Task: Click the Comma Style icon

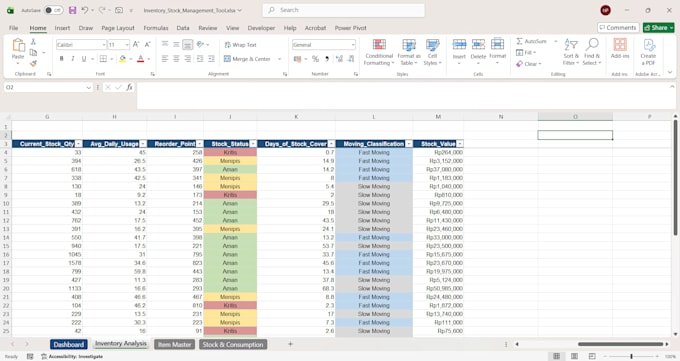Action: coord(327,59)
